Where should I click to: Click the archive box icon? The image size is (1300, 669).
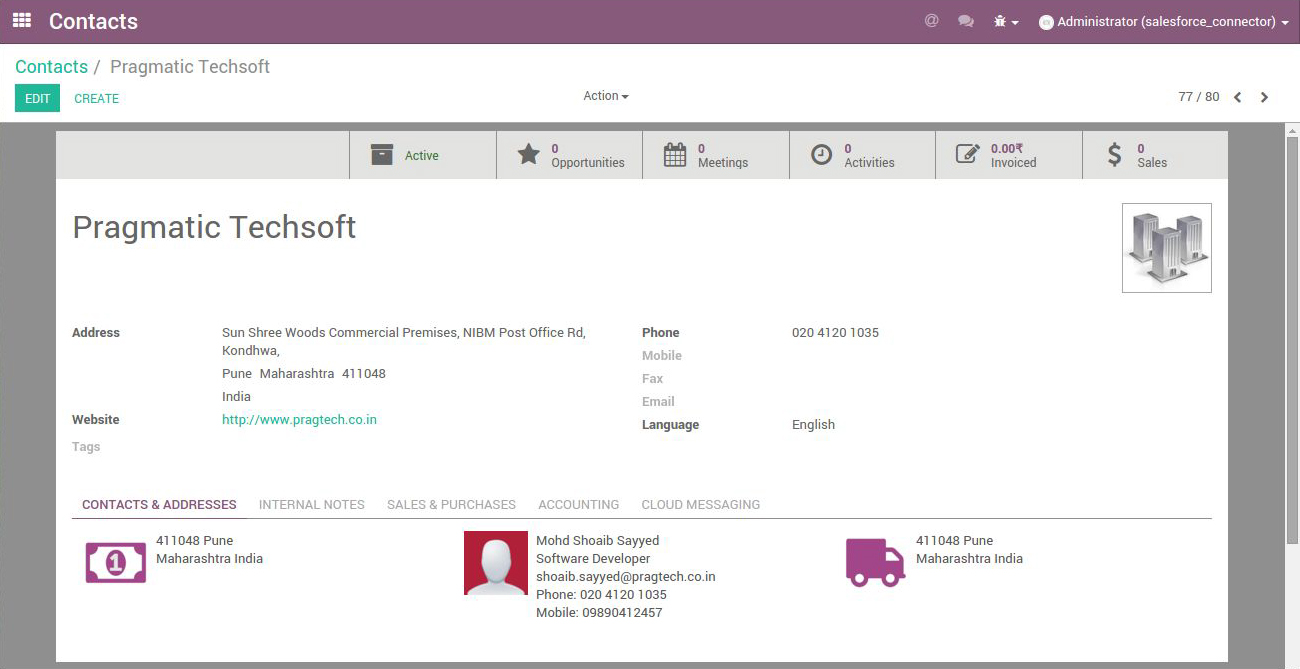pyautogui.click(x=382, y=155)
